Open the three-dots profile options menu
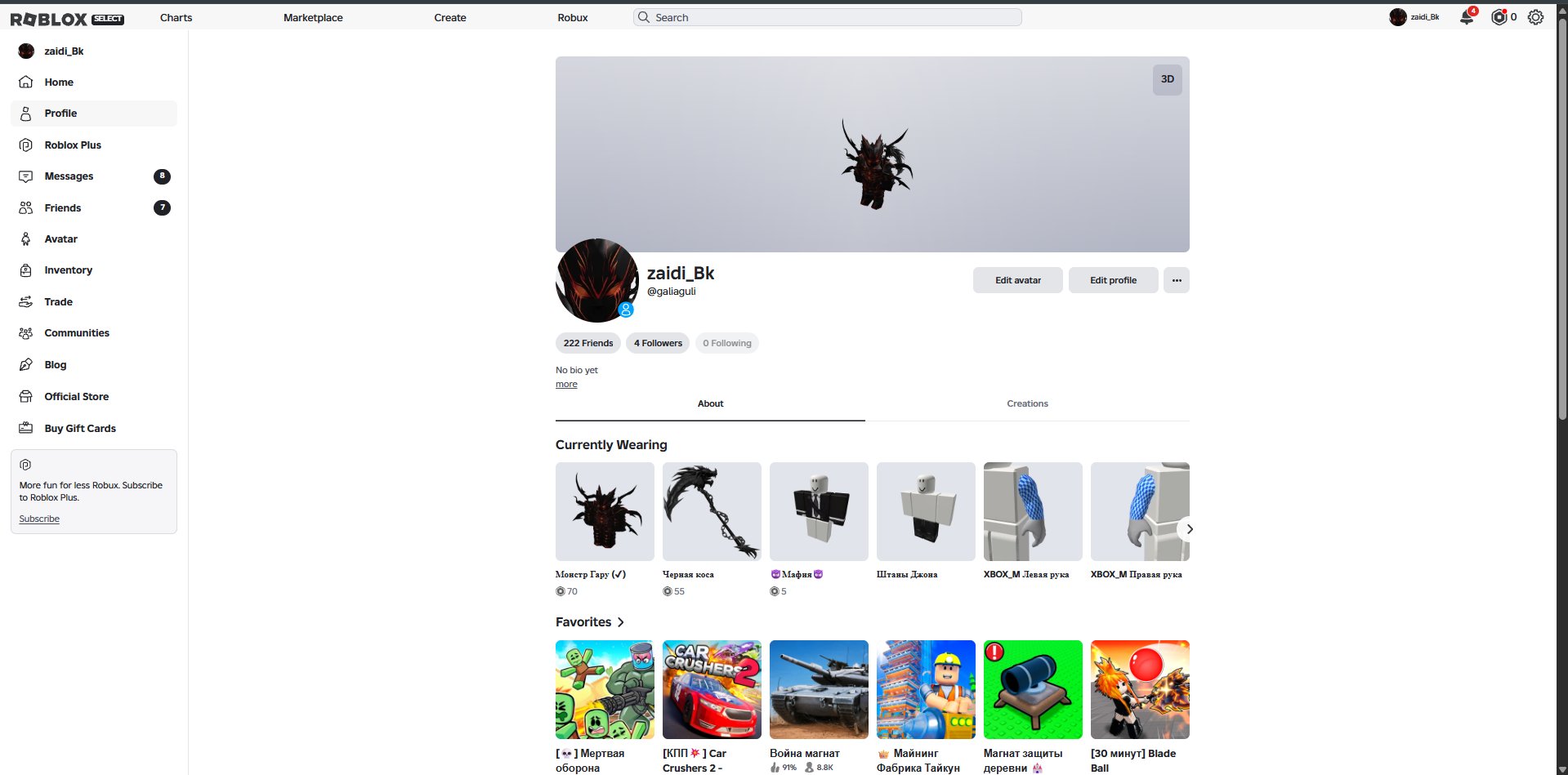 pos(1177,280)
